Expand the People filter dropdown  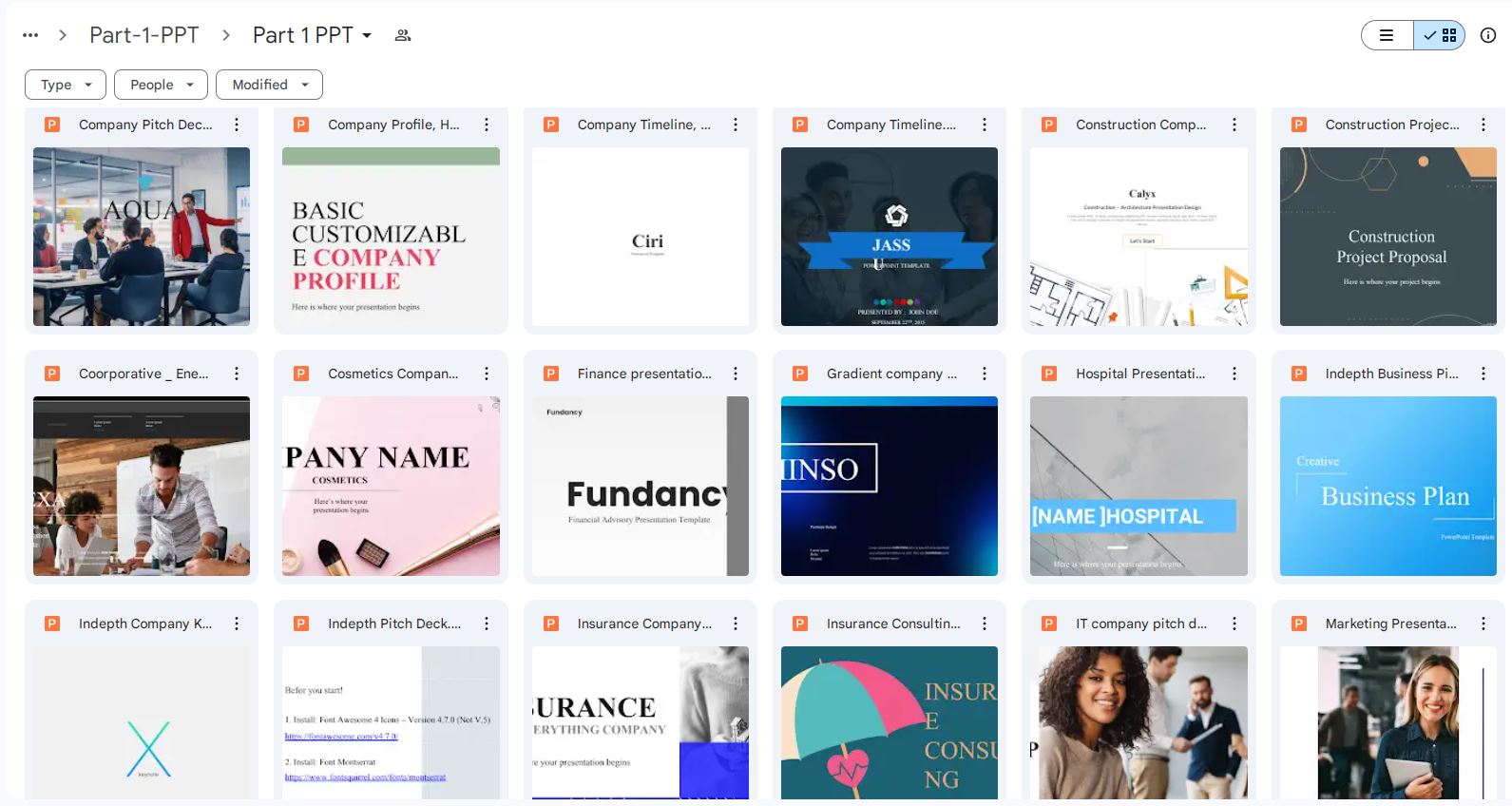coord(161,85)
